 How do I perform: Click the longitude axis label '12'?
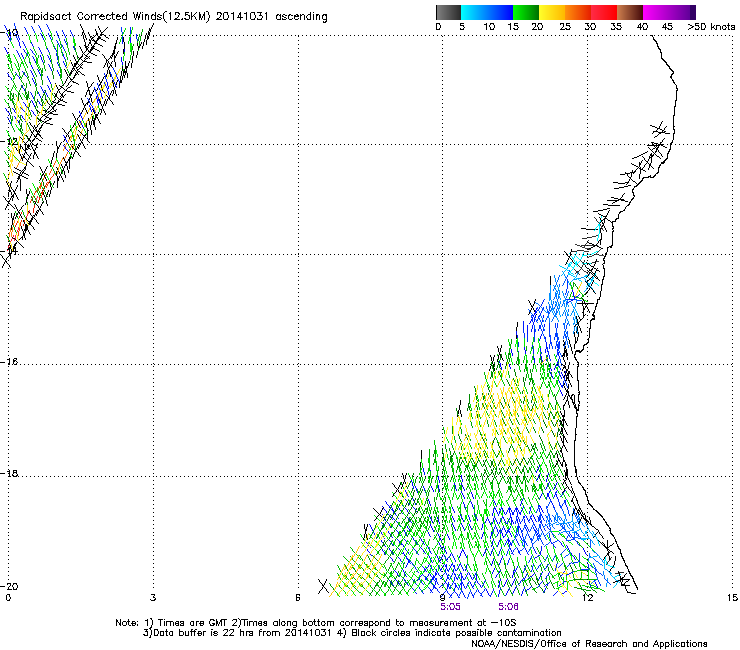click(x=587, y=598)
